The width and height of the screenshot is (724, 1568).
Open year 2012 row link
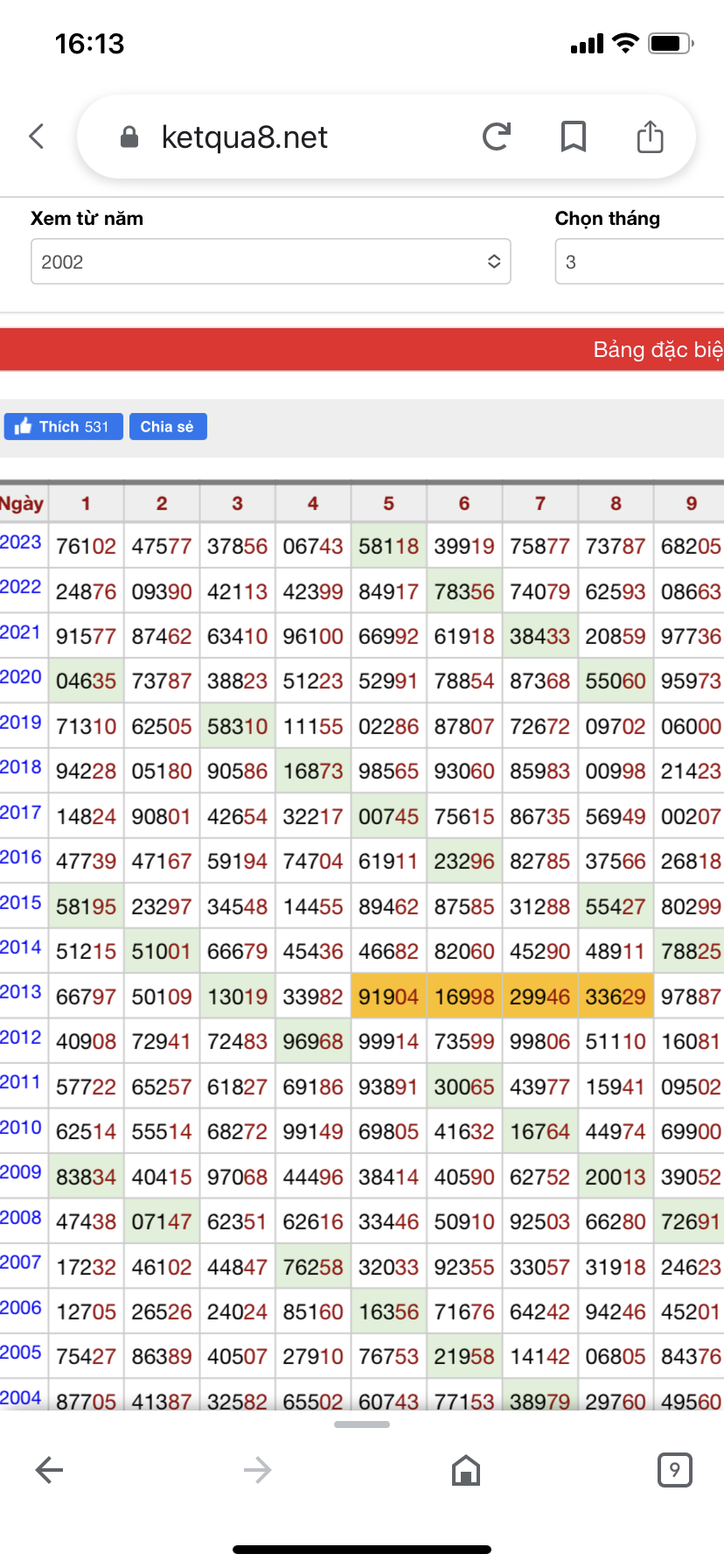pos(21,1038)
